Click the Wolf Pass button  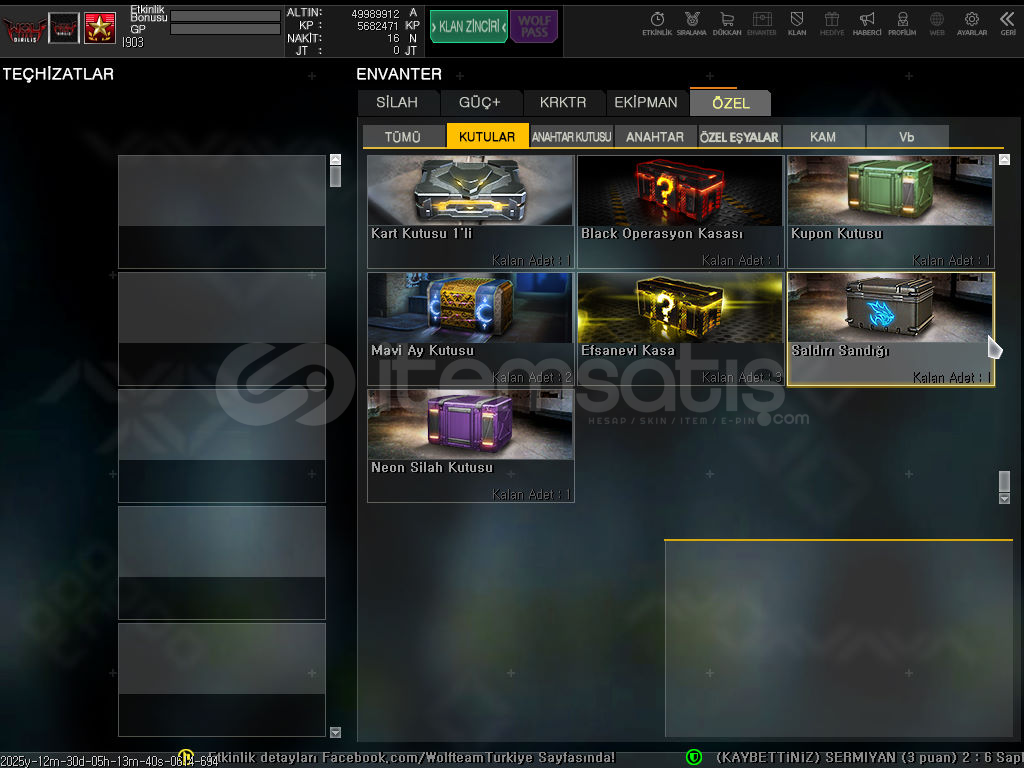click(x=533, y=27)
